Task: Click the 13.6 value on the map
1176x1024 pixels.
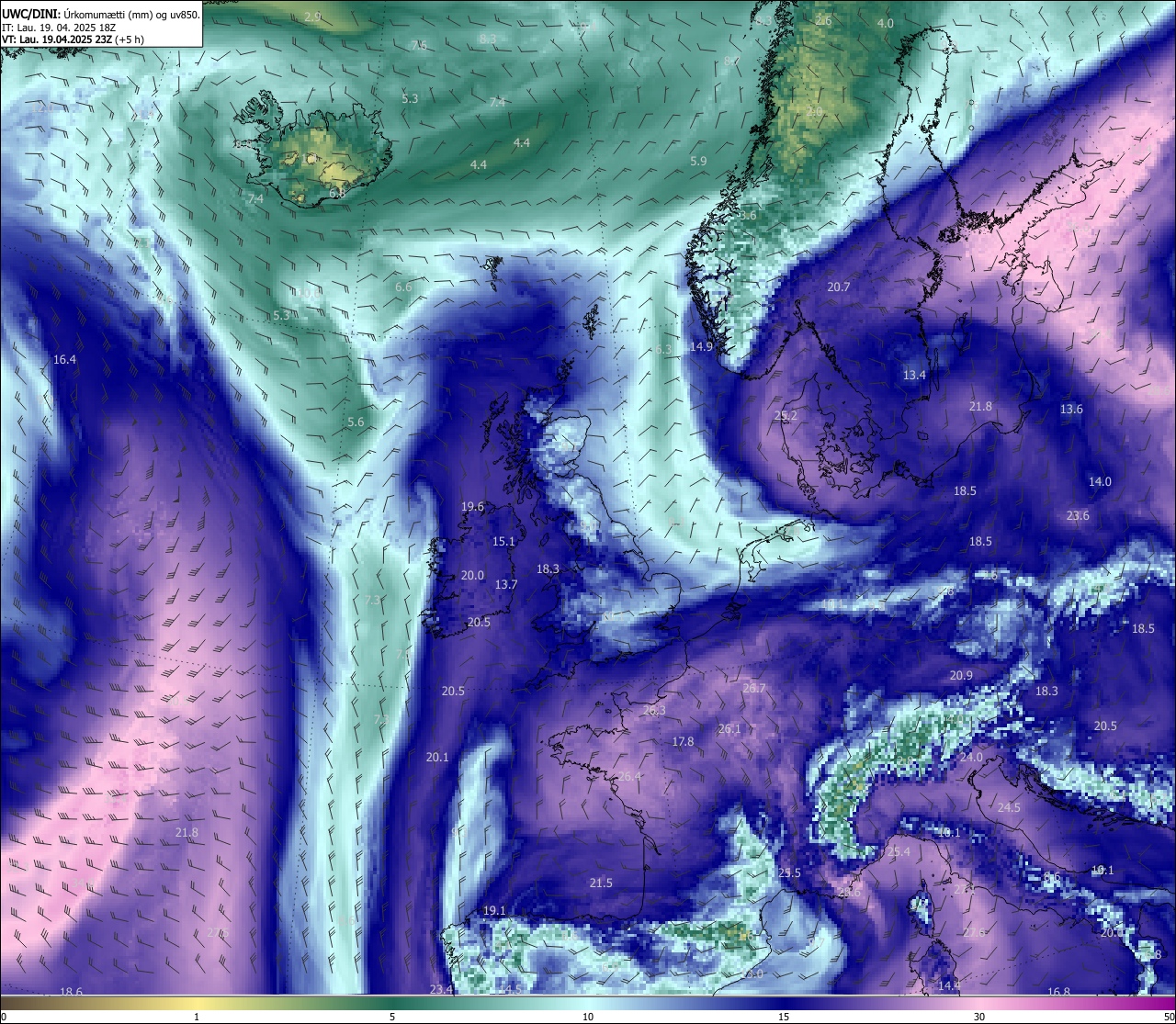Action: (1071, 410)
